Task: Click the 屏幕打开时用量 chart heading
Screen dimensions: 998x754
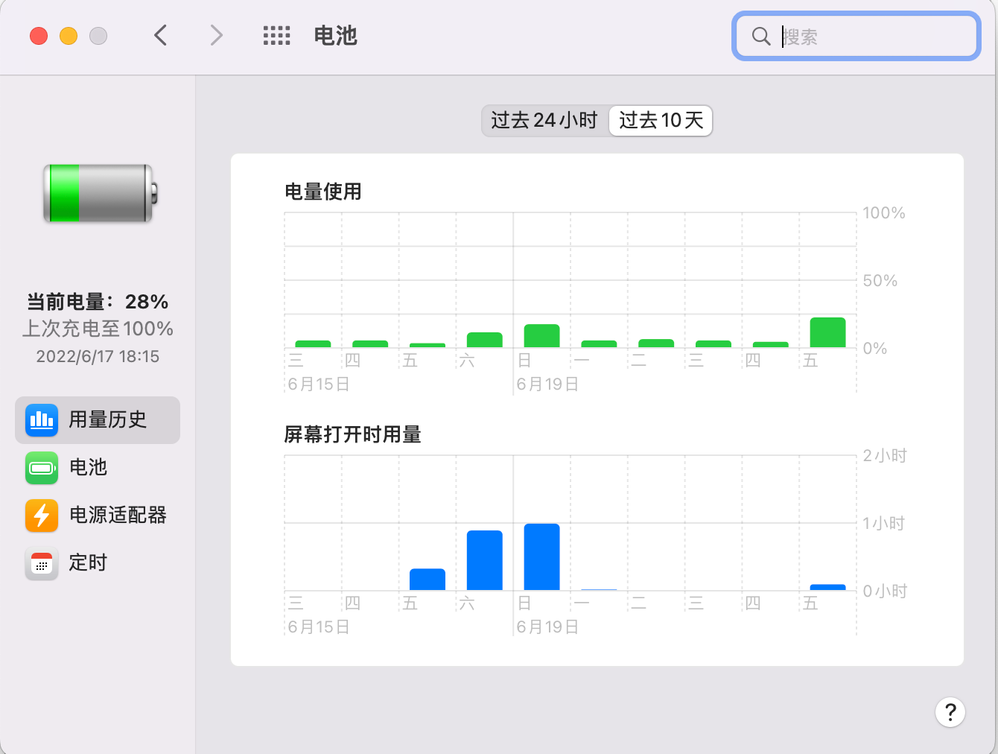Action: (353, 435)
